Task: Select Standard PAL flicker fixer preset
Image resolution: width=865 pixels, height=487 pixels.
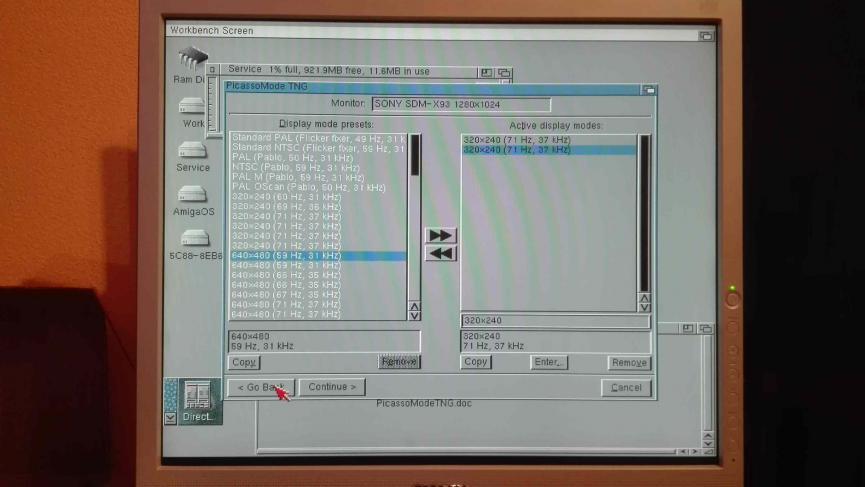Action: tap(318, 138)
